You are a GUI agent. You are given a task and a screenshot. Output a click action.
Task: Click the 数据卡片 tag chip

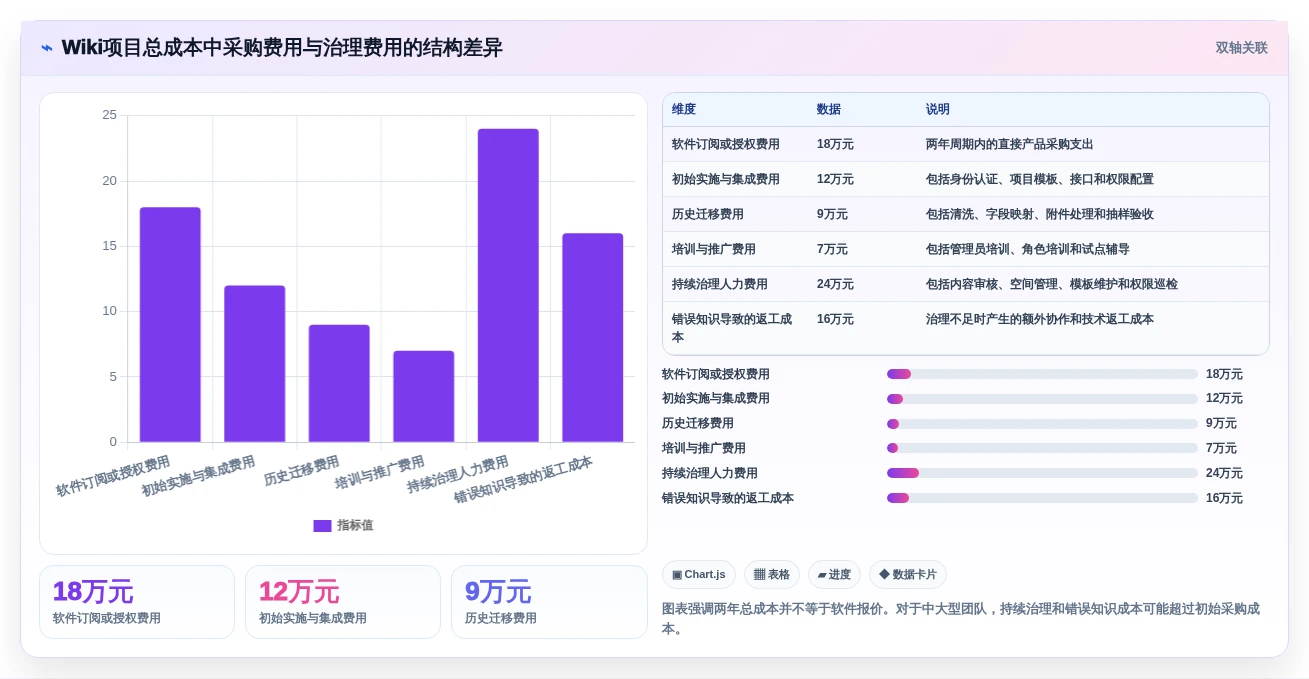(907, 574)
